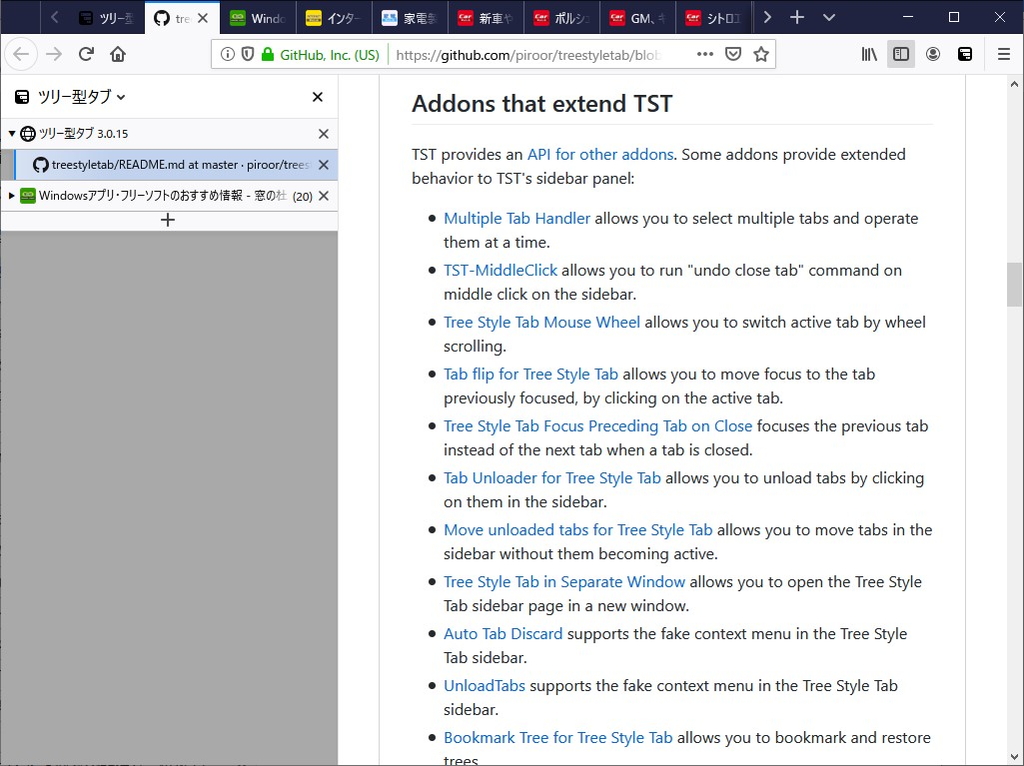Bookmark this page with the star
Viewport: 1024px width, 766px height.
click(761, 54)
